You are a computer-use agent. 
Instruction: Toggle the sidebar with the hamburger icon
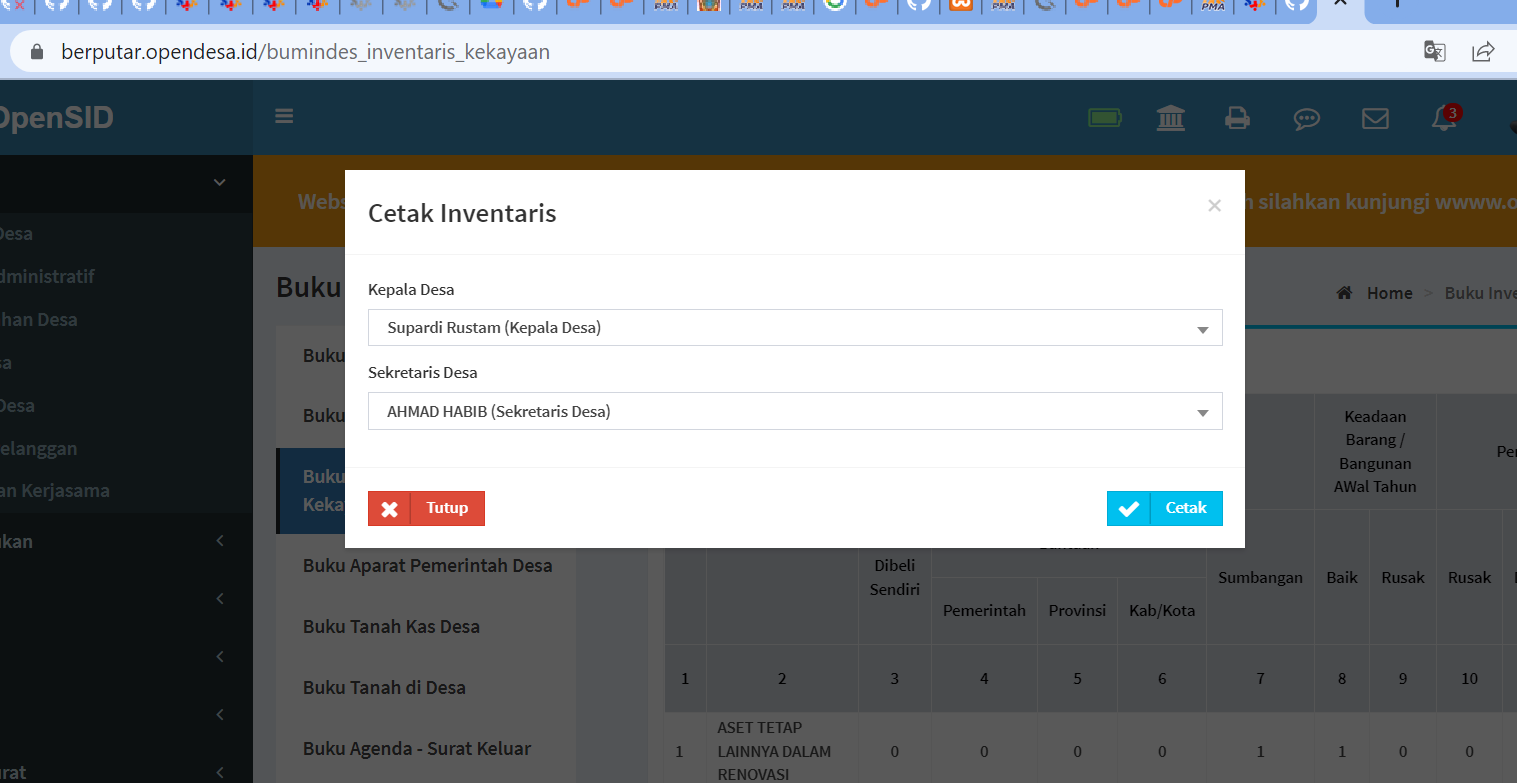click(284, 116)
